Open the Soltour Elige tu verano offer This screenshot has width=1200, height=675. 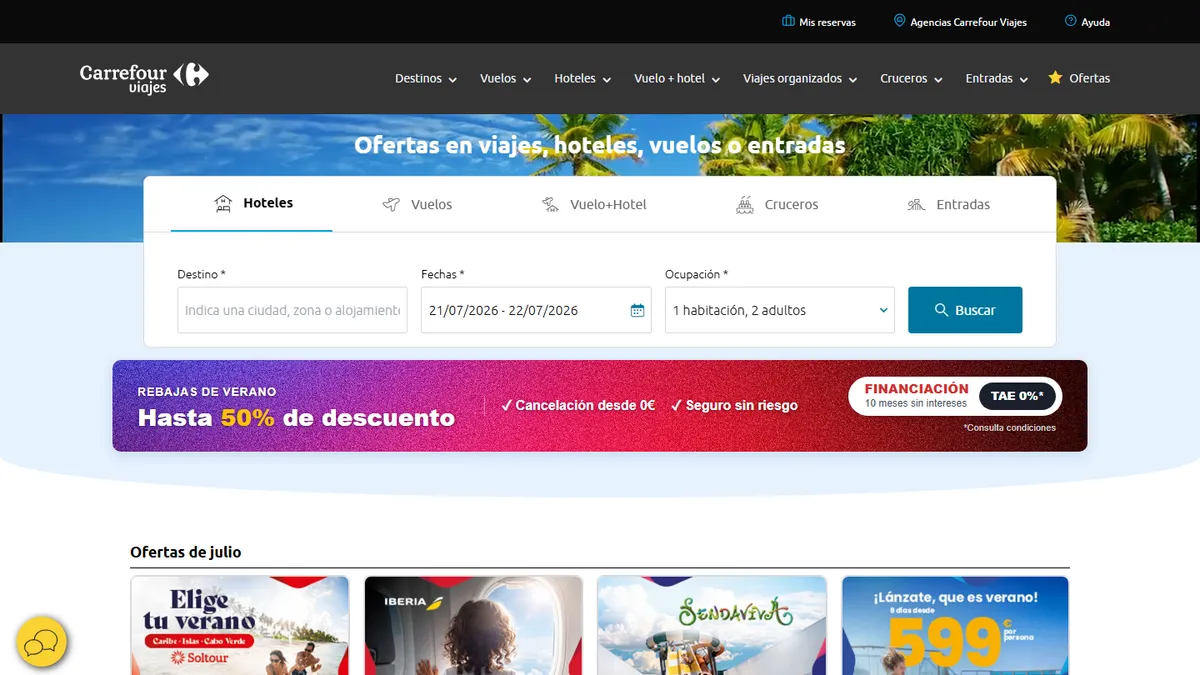point(240,625)
